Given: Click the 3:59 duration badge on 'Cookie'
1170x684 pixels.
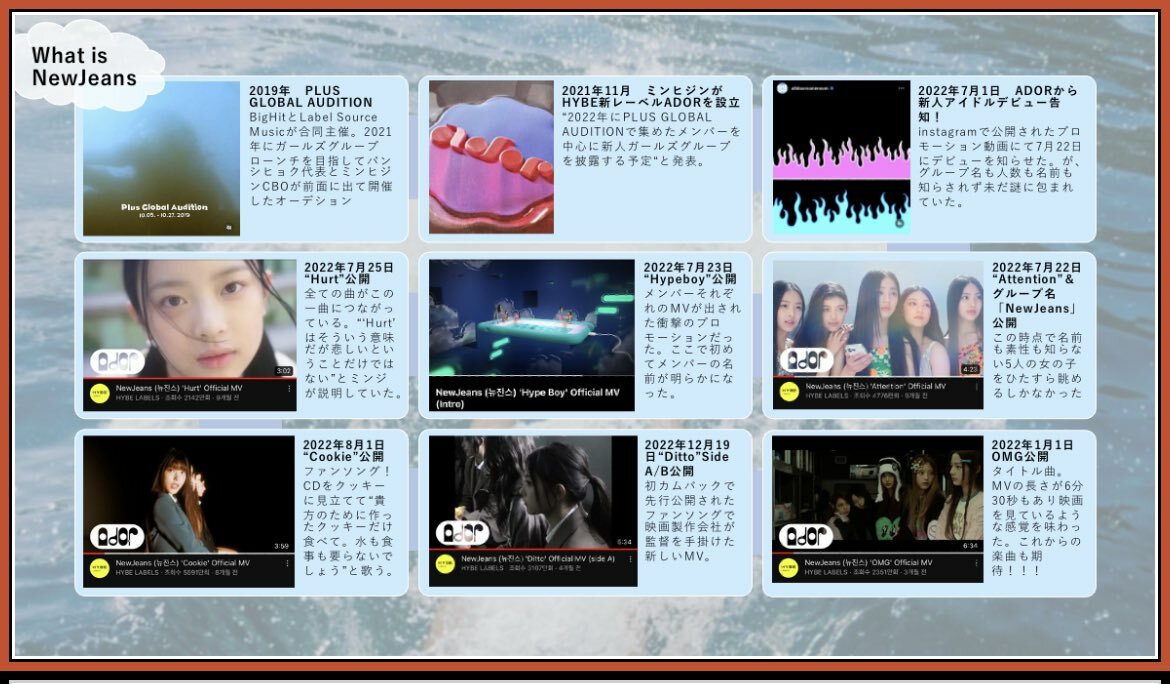Looking at the screenshot, I should tap(281, 546).
